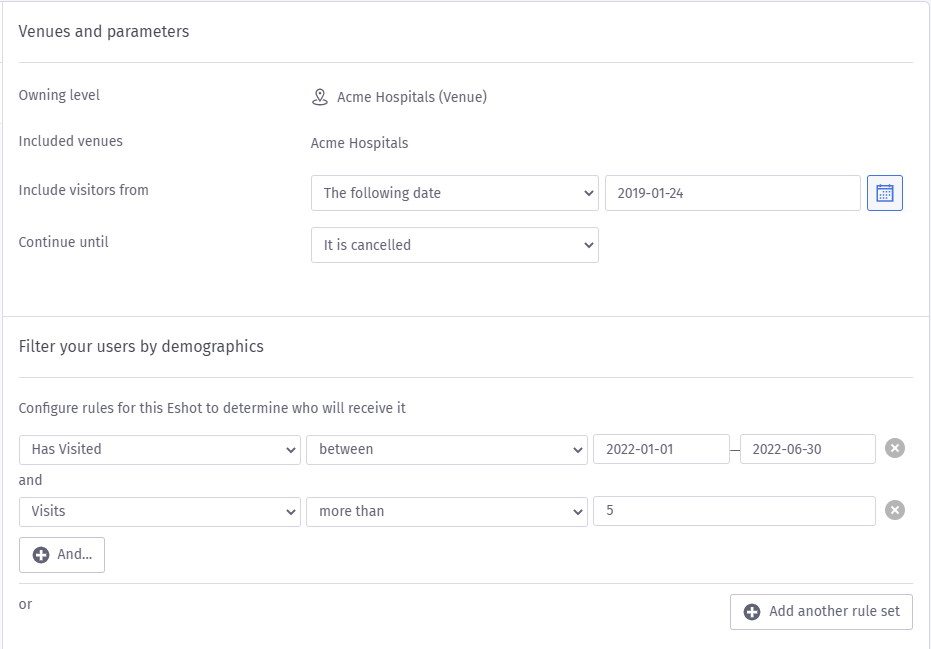Screen dimensions: 931x649
Task: Click the 'Venues and parameters' heading
Action: pyautogui.click(x=104, y=31)
